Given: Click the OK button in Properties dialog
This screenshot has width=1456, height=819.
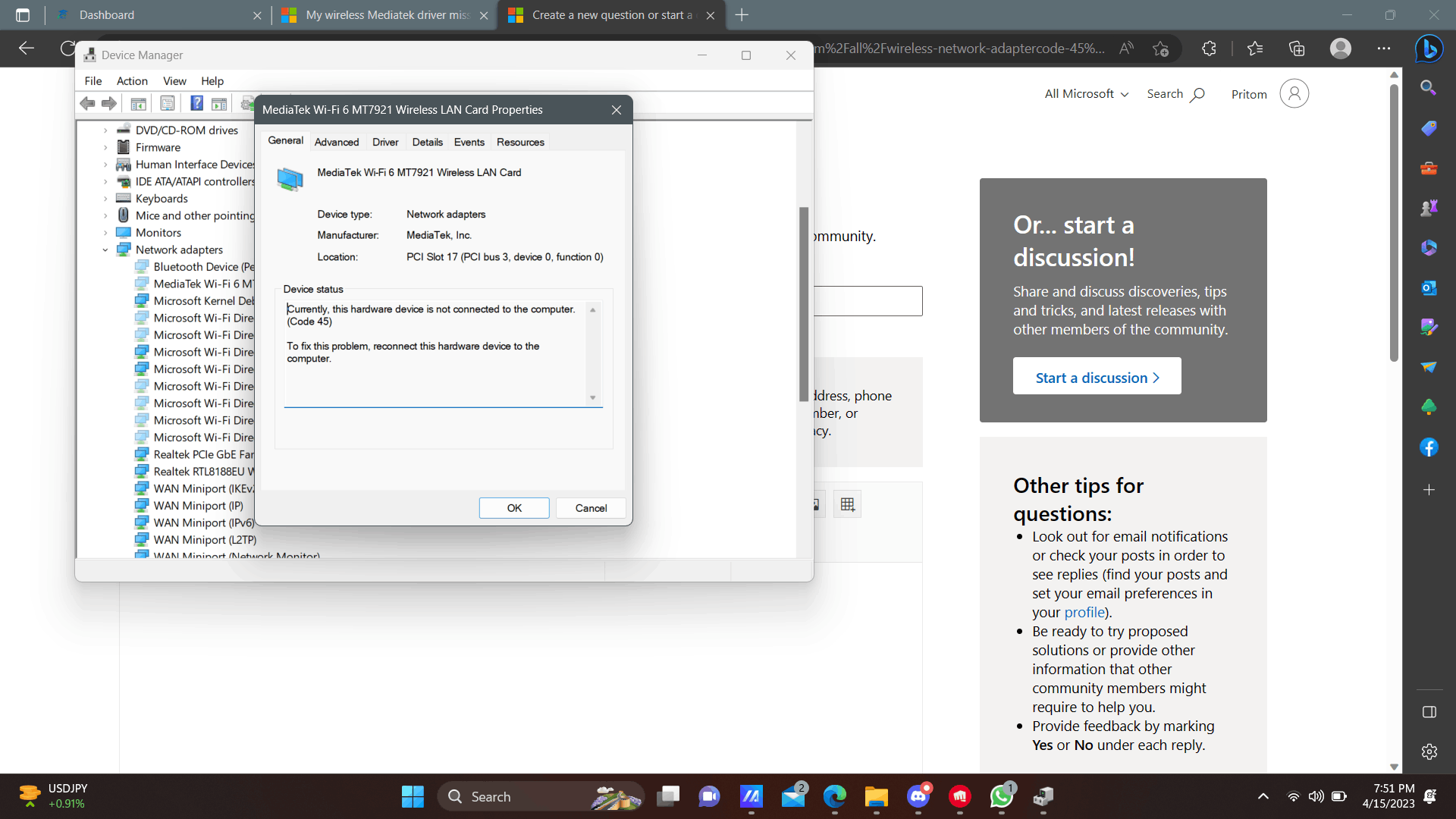Looking at the screenshot, I should click(514, 508).
